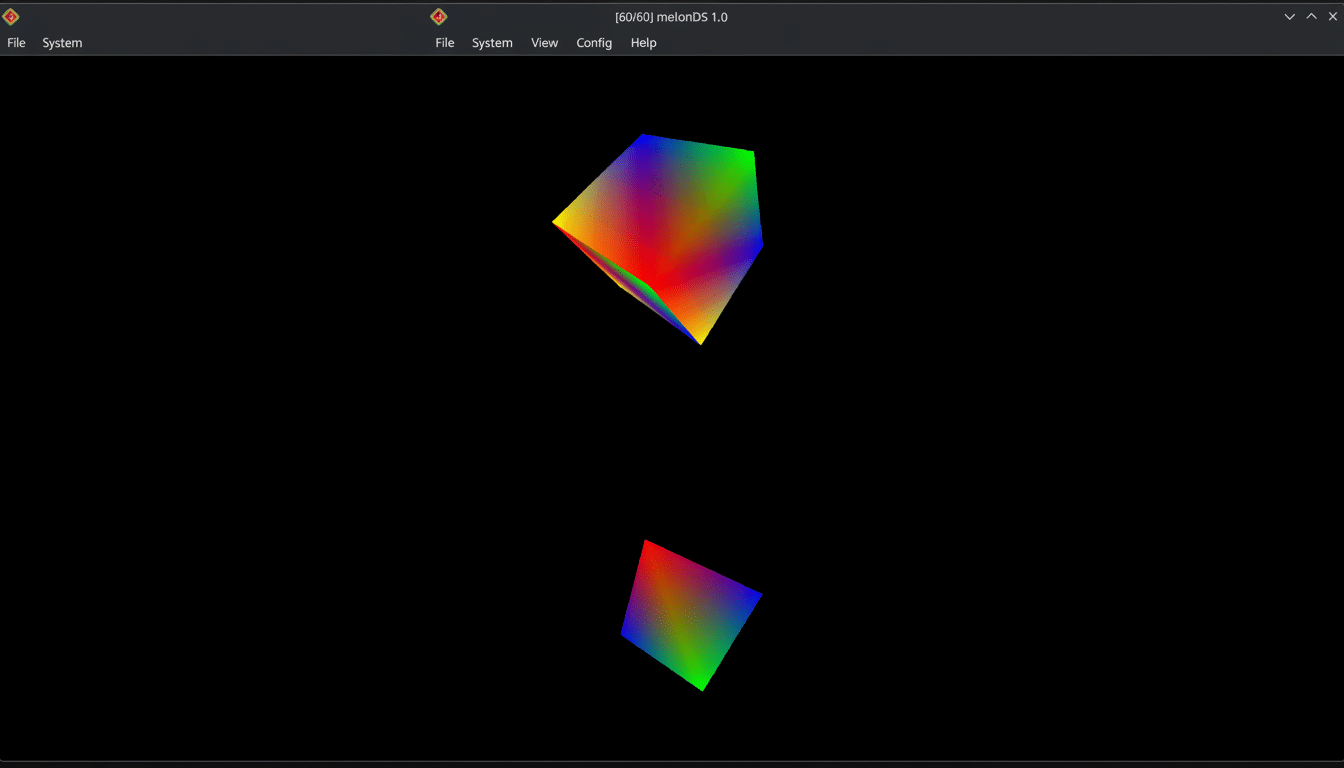Open the System menu on the far-left menu bar
The height and width of the screenshot is (768, 1344).
(x=62, y=42)
